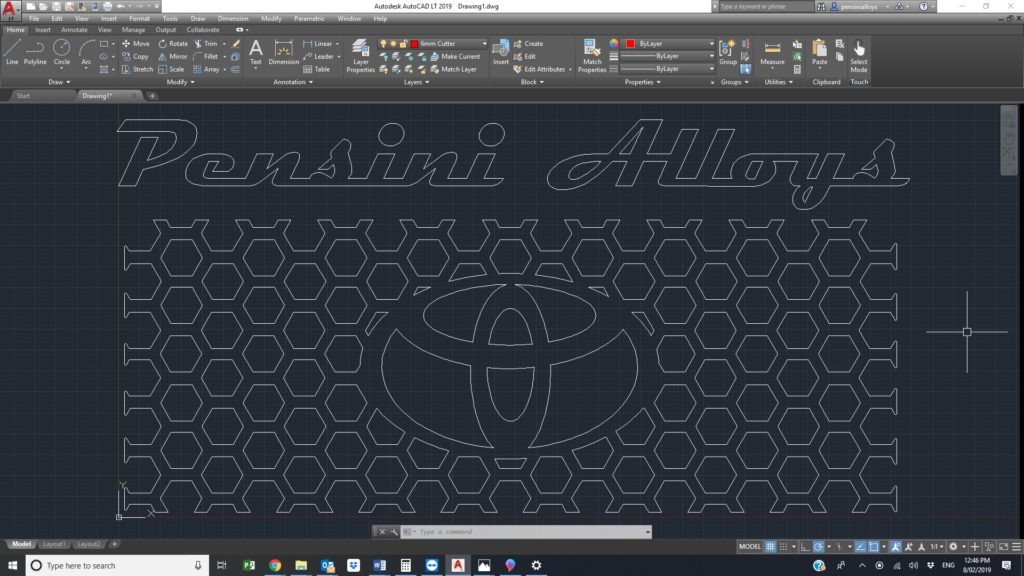Click Match Properties
Image resolution: width=1024 pixels, height=576 pixels.
click(x=592, y=56)
